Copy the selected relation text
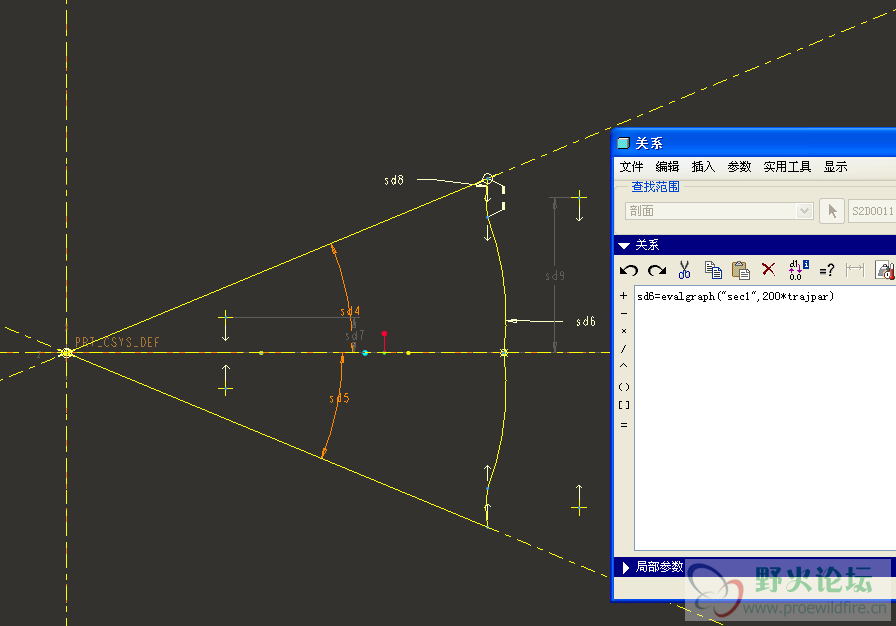 tap(713, 270)
